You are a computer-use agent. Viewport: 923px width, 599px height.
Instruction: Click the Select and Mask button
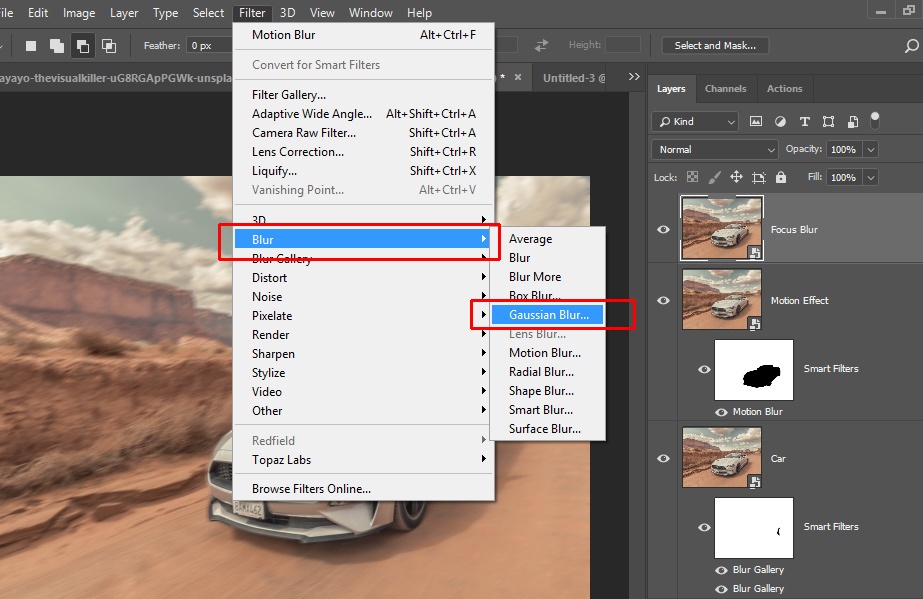coord(715,46)
